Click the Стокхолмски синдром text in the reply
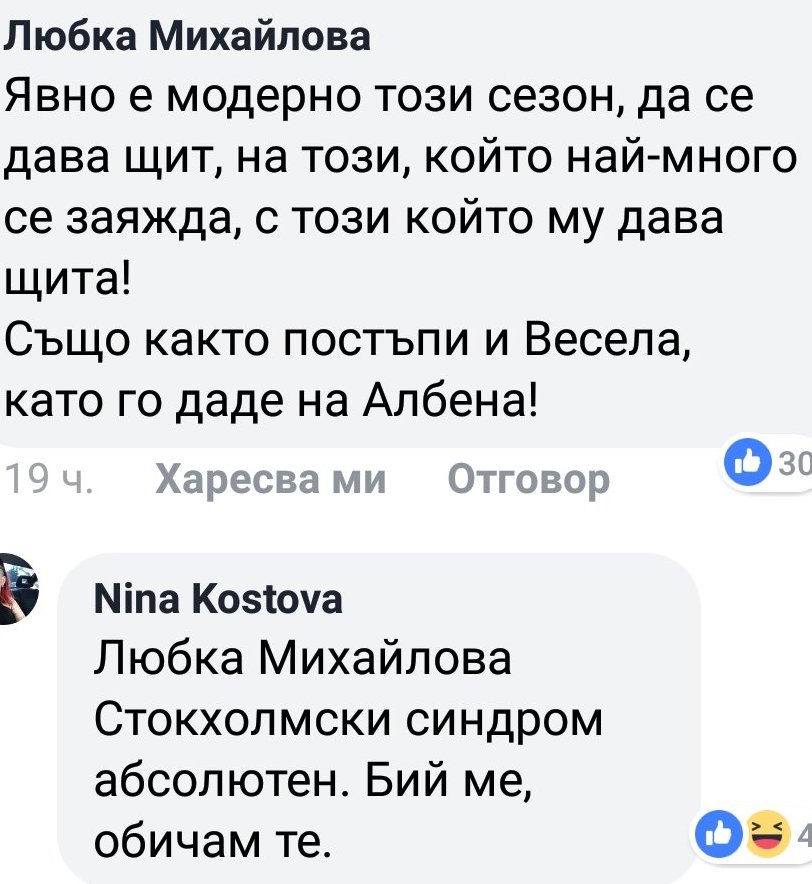The width and height of the screenshot is (812, 884). click(x=347, y=719)
